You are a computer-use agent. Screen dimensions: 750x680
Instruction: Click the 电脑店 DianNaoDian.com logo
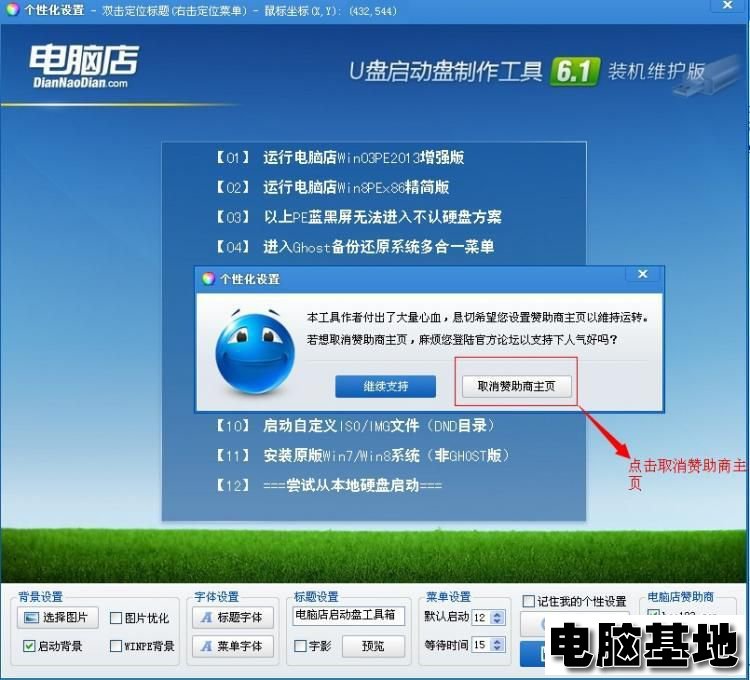(x=84, y=66)
